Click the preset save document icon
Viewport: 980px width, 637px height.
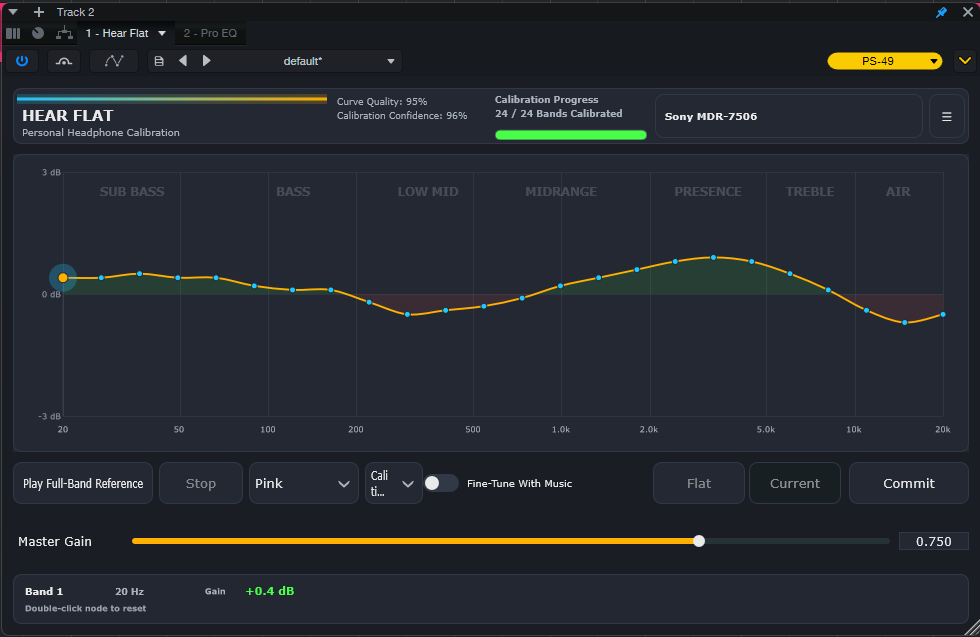[x=159, y=61]
